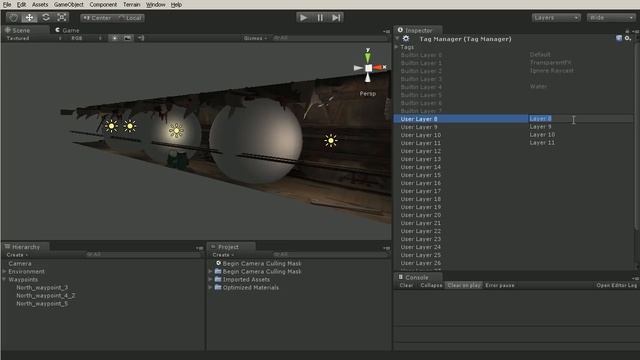Click the Step frame button
The width and height of the screenshot is (640, 360).
pos(336,18)
